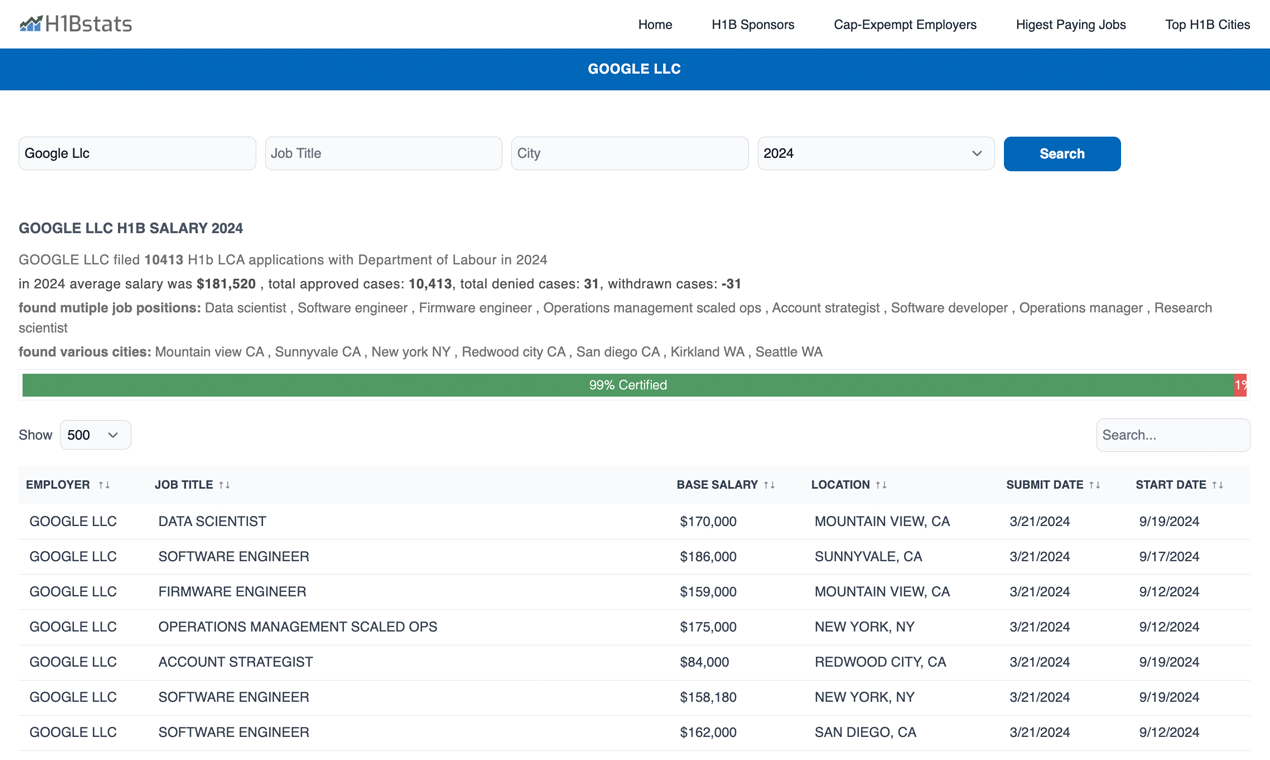Click GOOGLE LLC H1B SALARY 2024 heading

(131, 228)
